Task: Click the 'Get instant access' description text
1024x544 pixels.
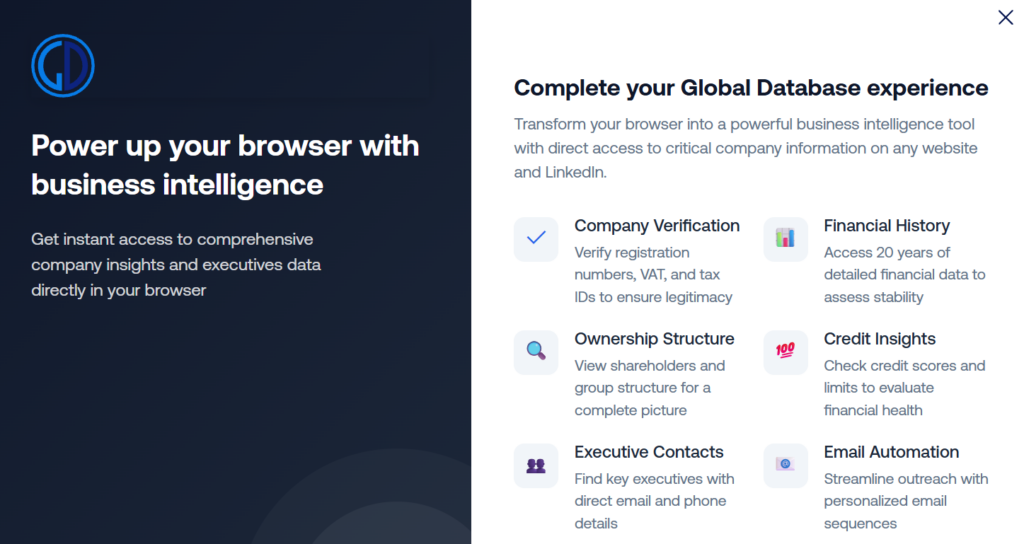Action: [176, 264]
